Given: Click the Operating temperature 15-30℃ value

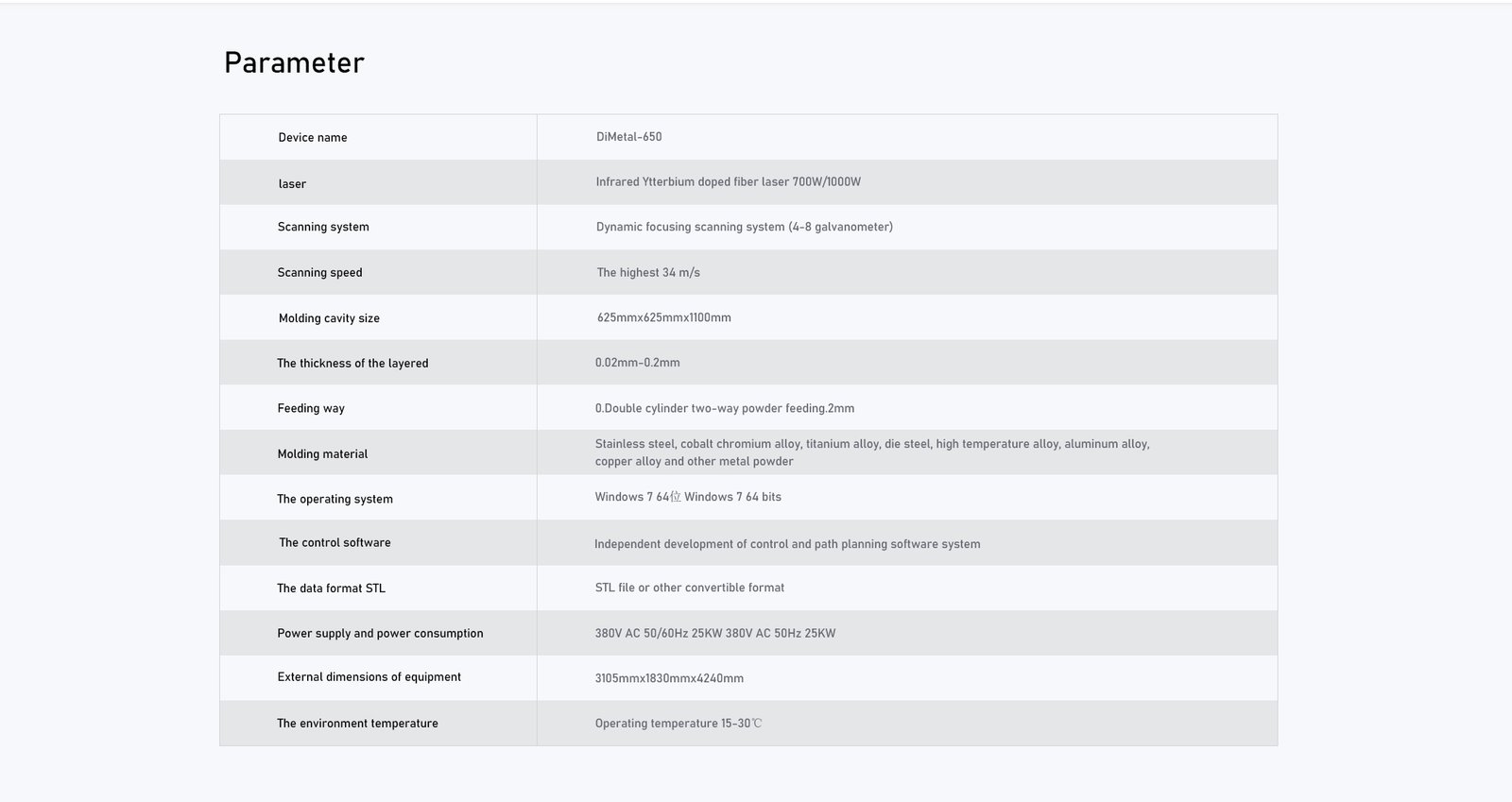Looking at the screenshot, I should (678, 724).
